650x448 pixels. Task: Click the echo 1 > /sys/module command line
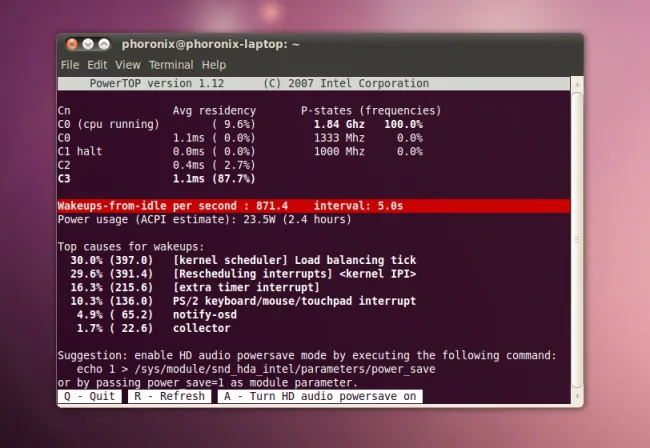pos(256,369)
